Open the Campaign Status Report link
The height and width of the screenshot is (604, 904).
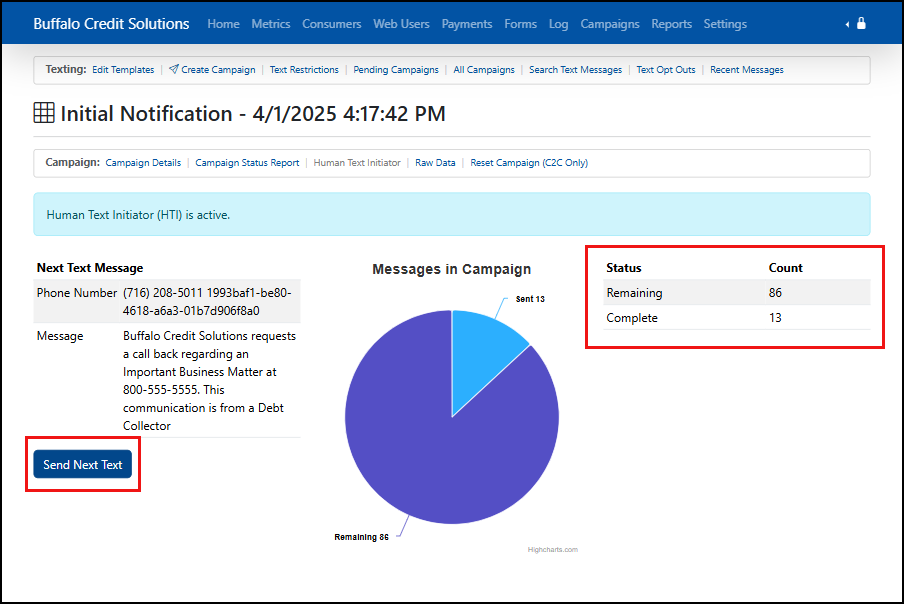247,163
